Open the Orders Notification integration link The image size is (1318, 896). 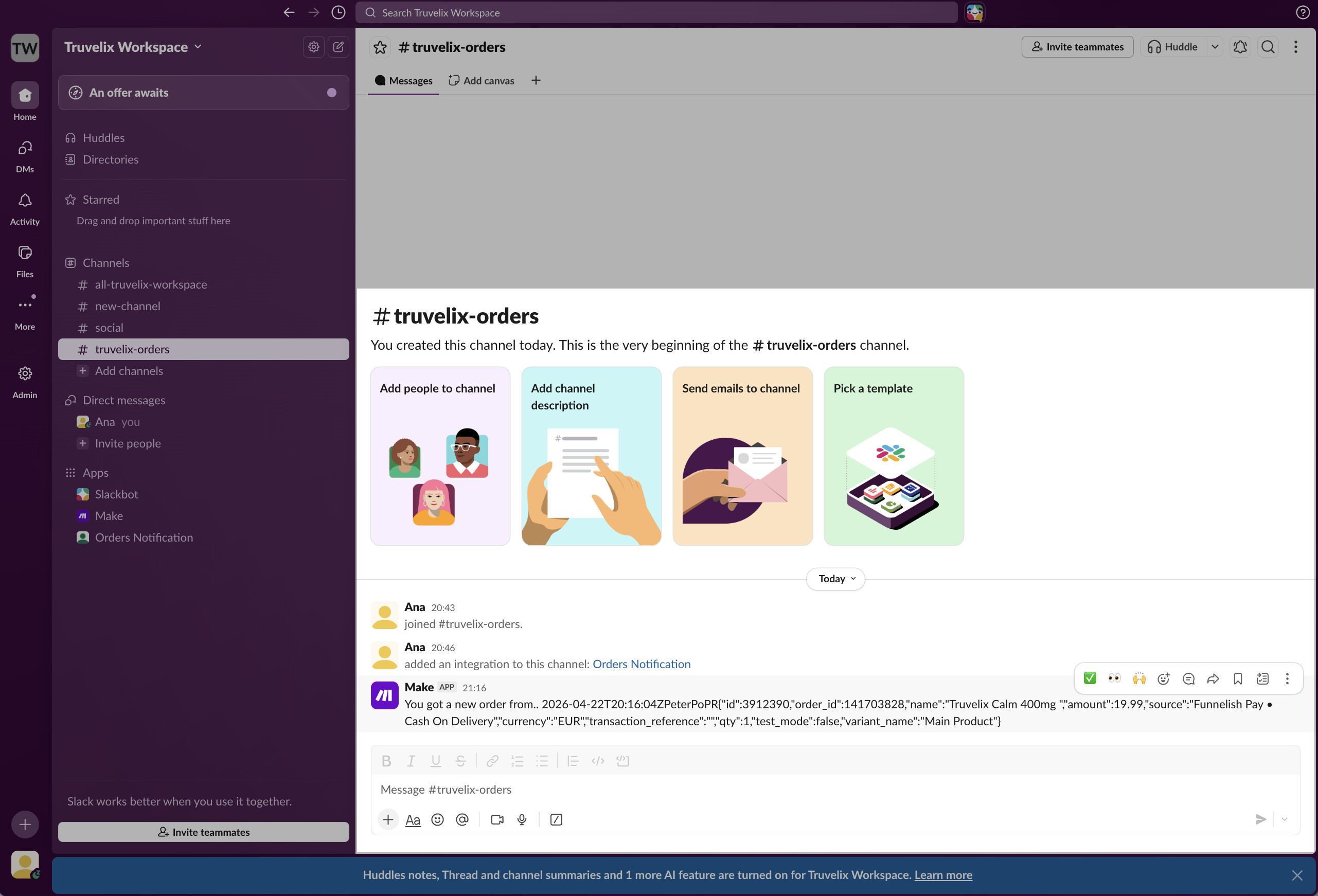coord(641,664)
